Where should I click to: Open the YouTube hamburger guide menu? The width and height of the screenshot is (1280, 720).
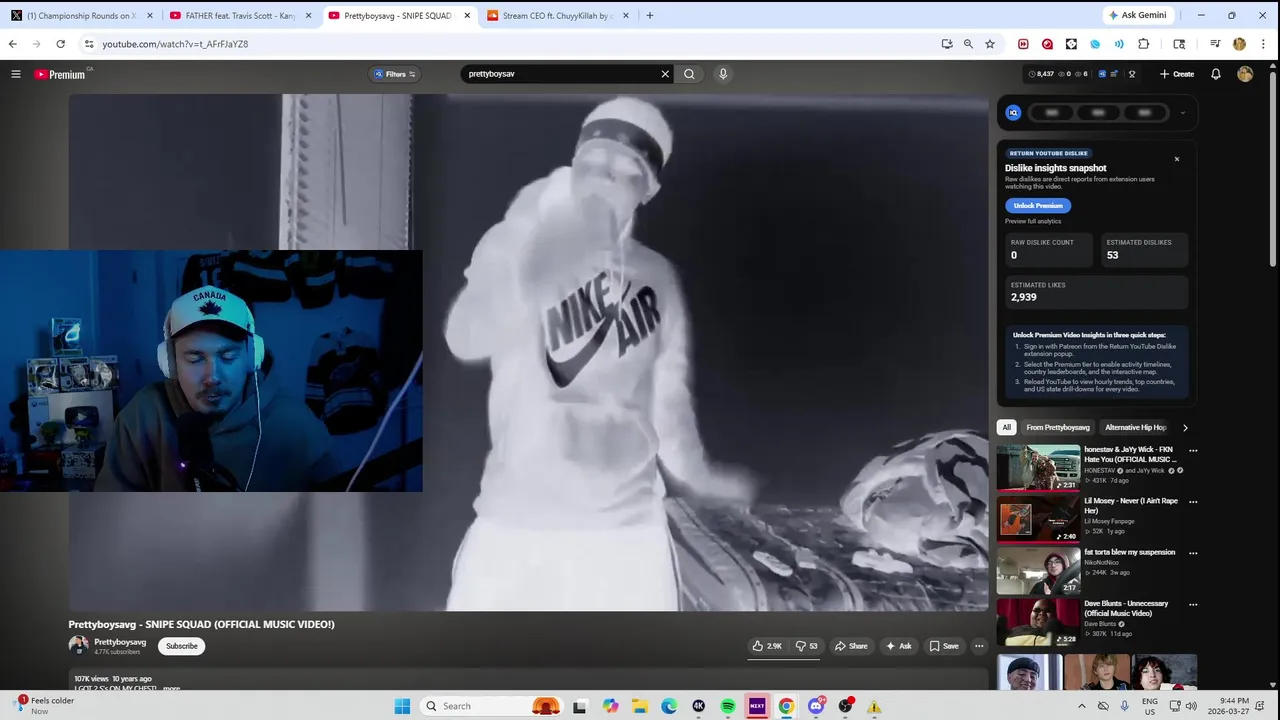tap(16, 74)
